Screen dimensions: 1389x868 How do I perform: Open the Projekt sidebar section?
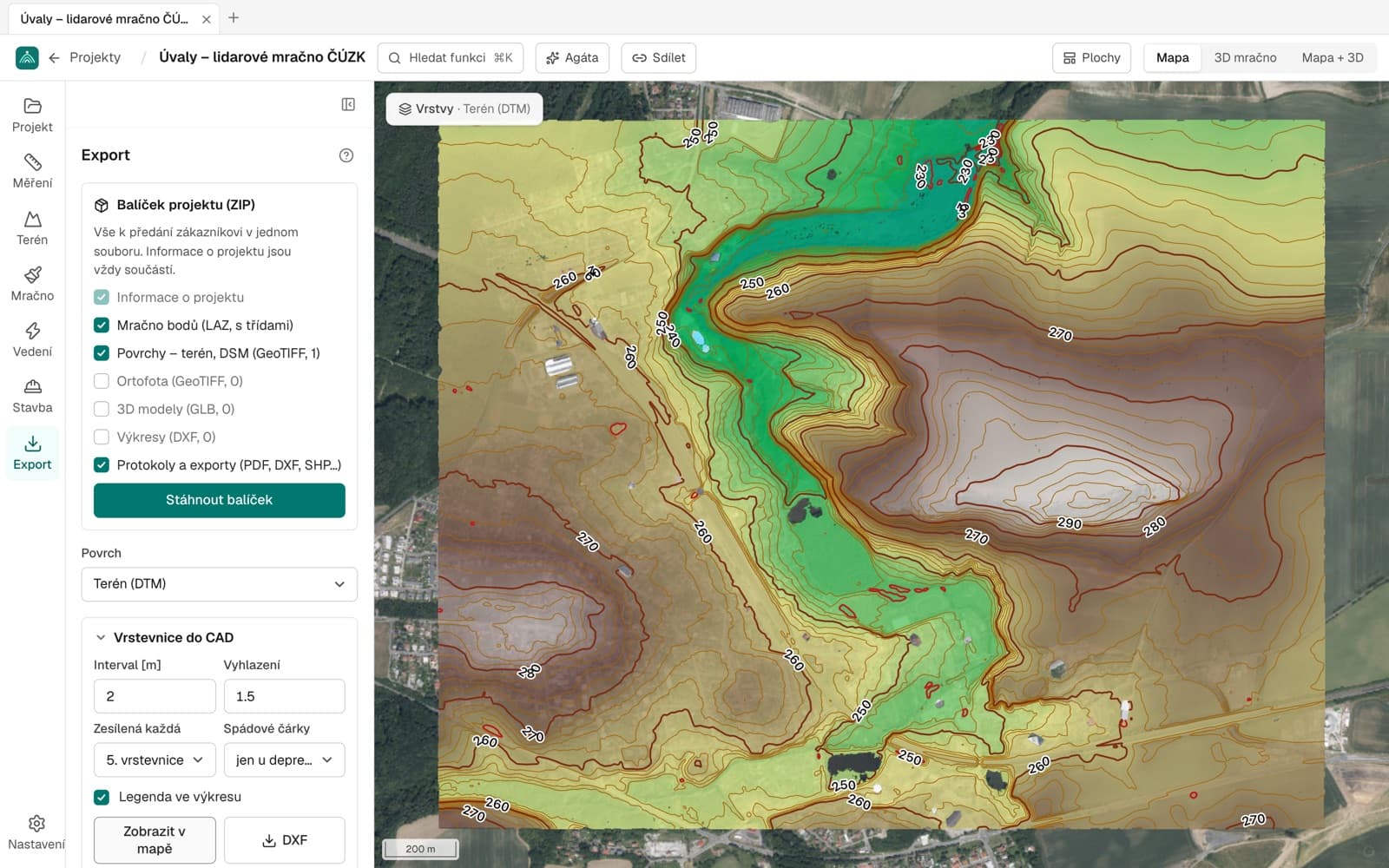(x=32, y=115)
